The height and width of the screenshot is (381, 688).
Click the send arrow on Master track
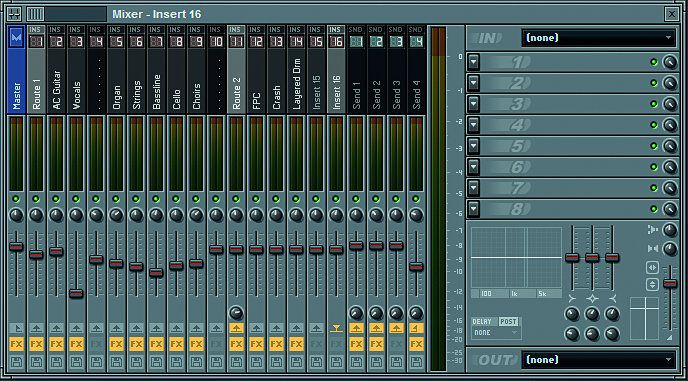(x=16, y=328)
